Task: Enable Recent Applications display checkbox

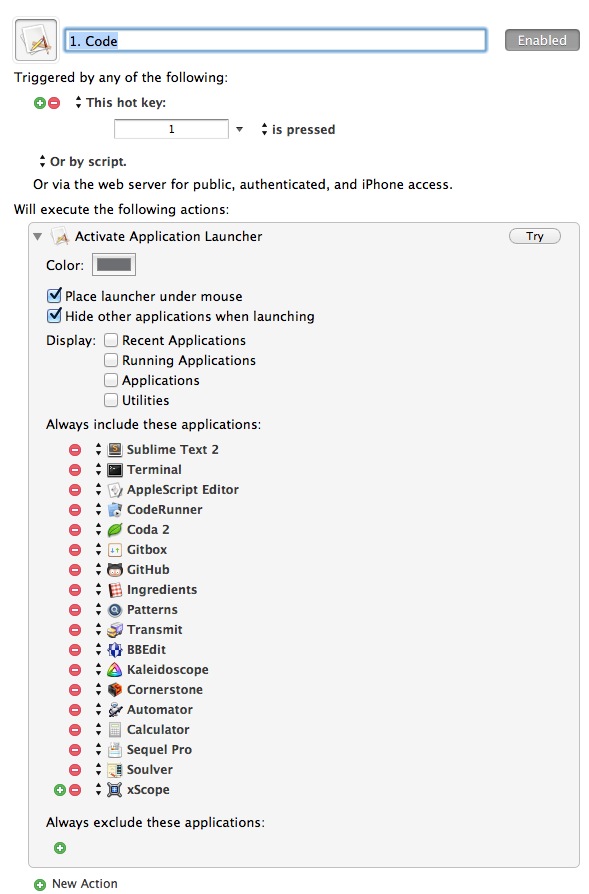Action: coord(111,340)
